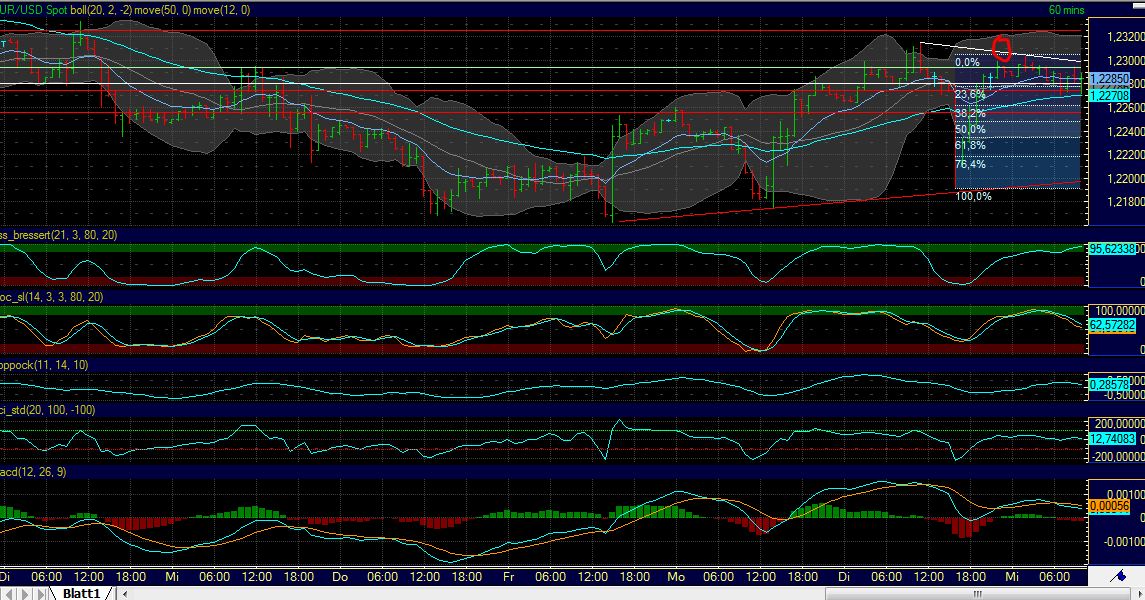1145x600 pixels.
Task: Click the Fr day label on time axis
Action: point(508,577)
